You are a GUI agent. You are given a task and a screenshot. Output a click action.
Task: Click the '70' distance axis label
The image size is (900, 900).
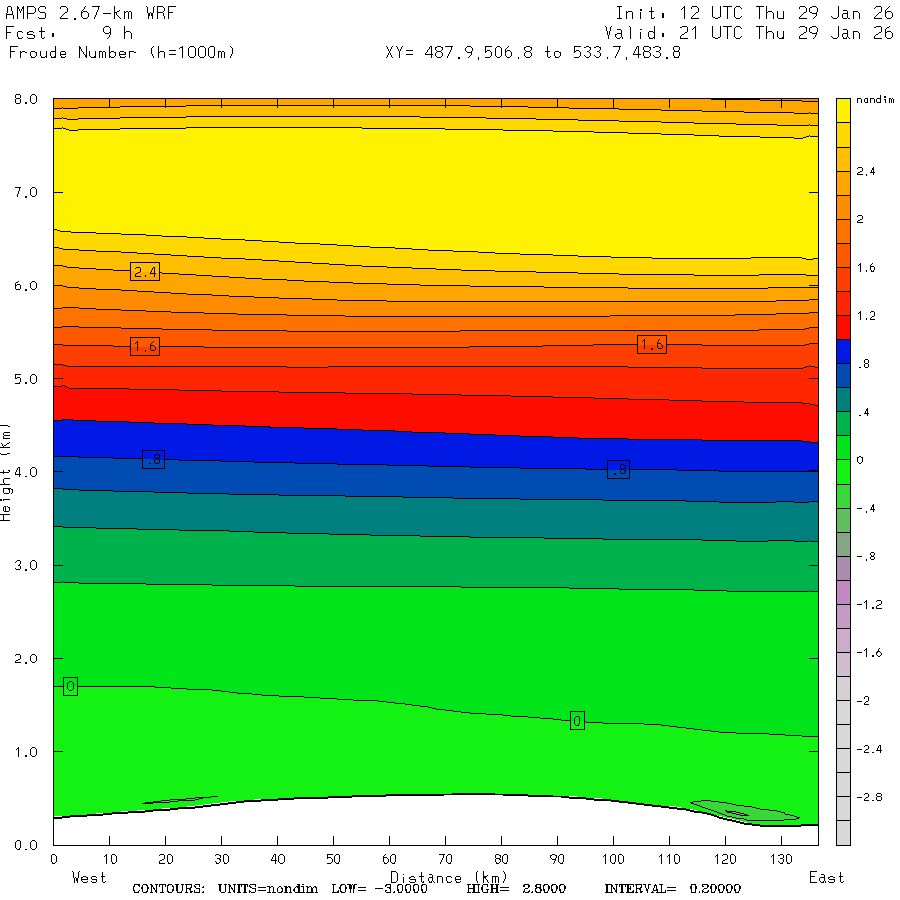[445, 859]
